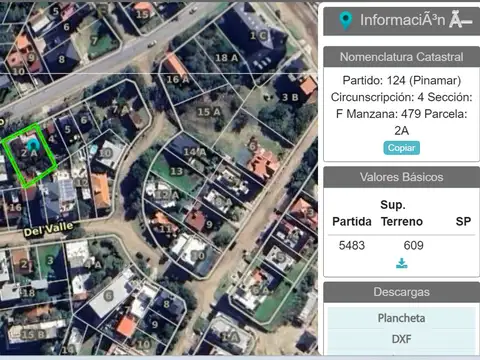Select parcel 15 B on the map
This screenshot has width=480, height=360.
click(x=33, y=334)
